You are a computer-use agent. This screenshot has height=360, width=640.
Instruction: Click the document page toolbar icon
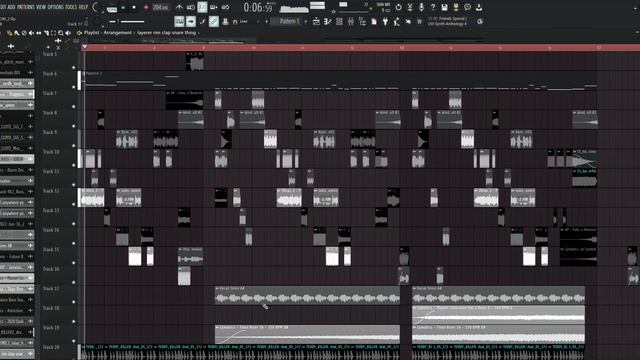[x=374, y=21]
